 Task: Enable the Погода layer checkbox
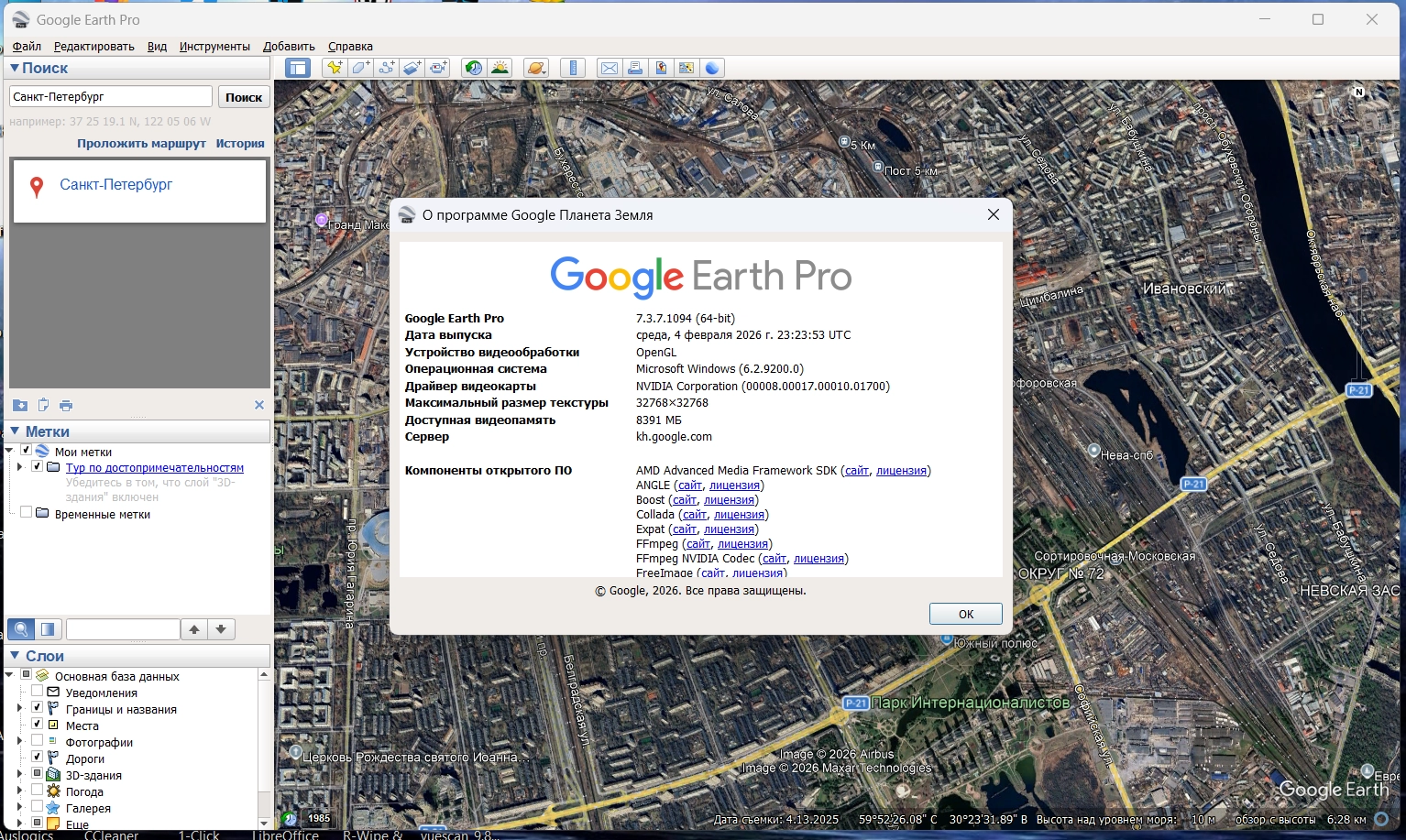click(x=37, y=791)
